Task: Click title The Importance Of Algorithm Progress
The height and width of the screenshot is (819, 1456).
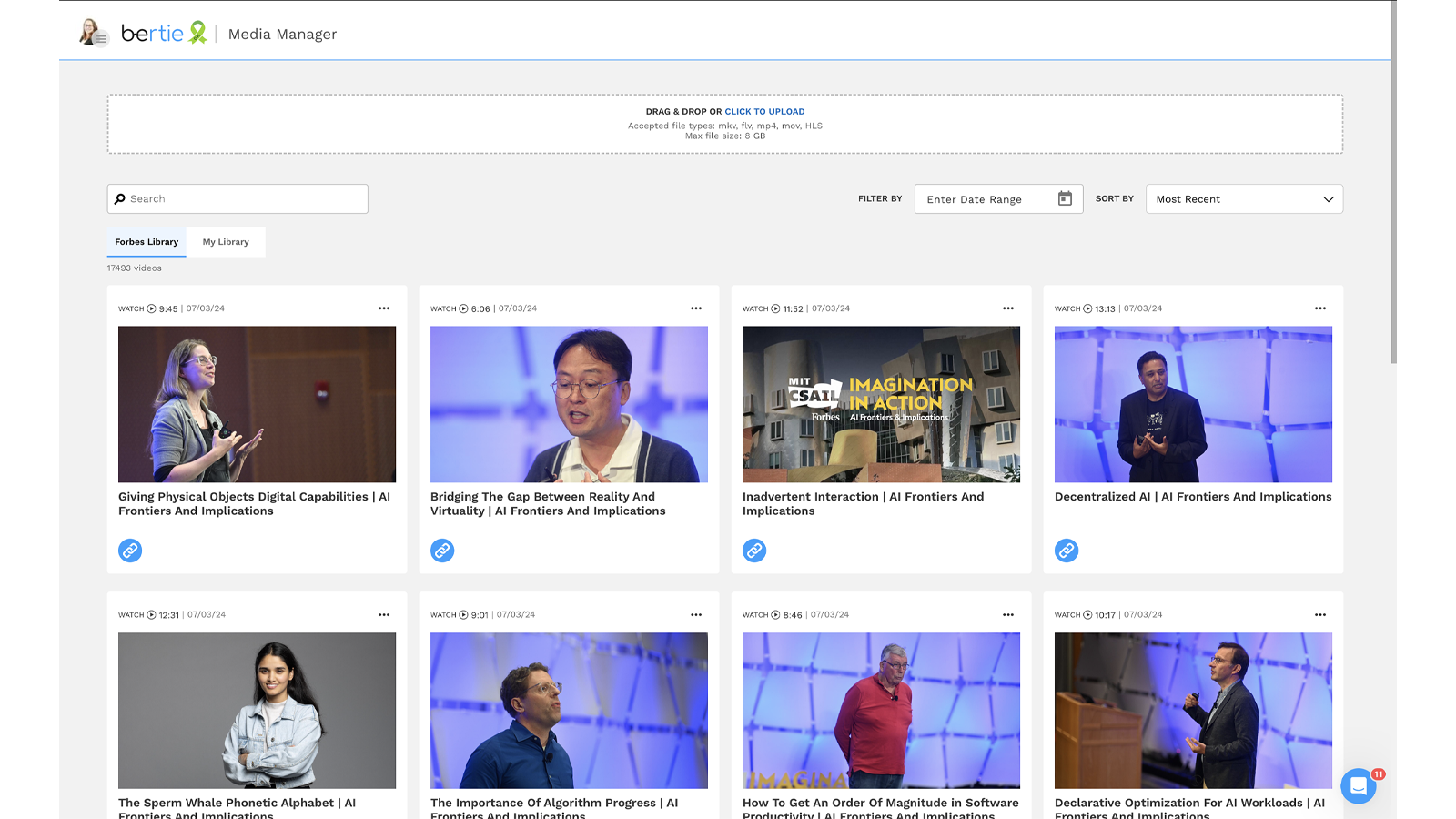Action: tap(554, 808)
